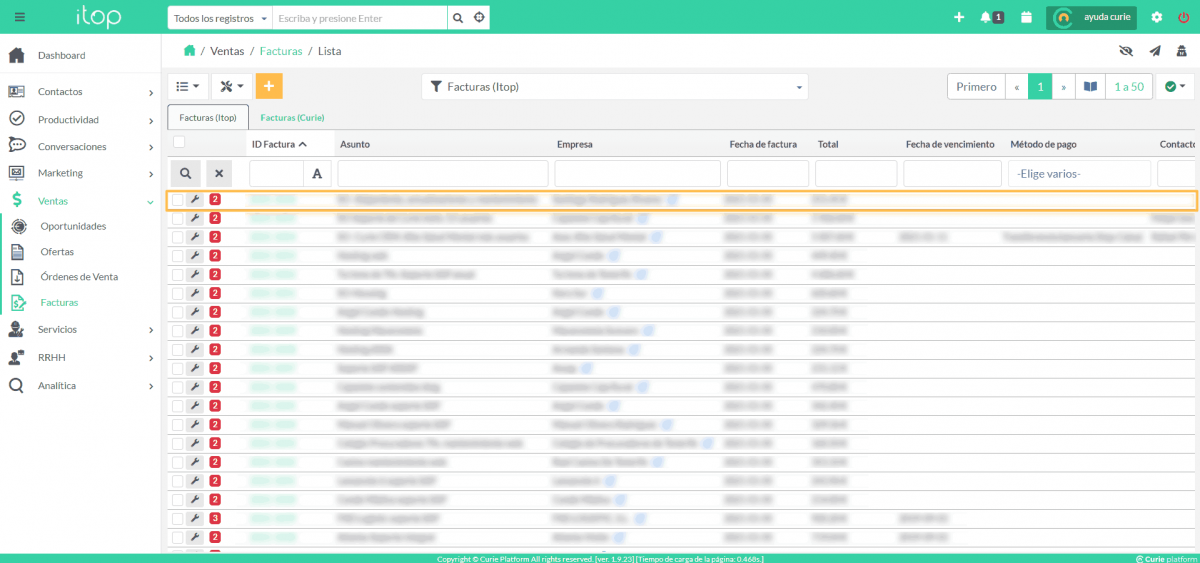Sort by the Asunto column header
This screenshot has width=1200, height=563.
tap(355, 144)
